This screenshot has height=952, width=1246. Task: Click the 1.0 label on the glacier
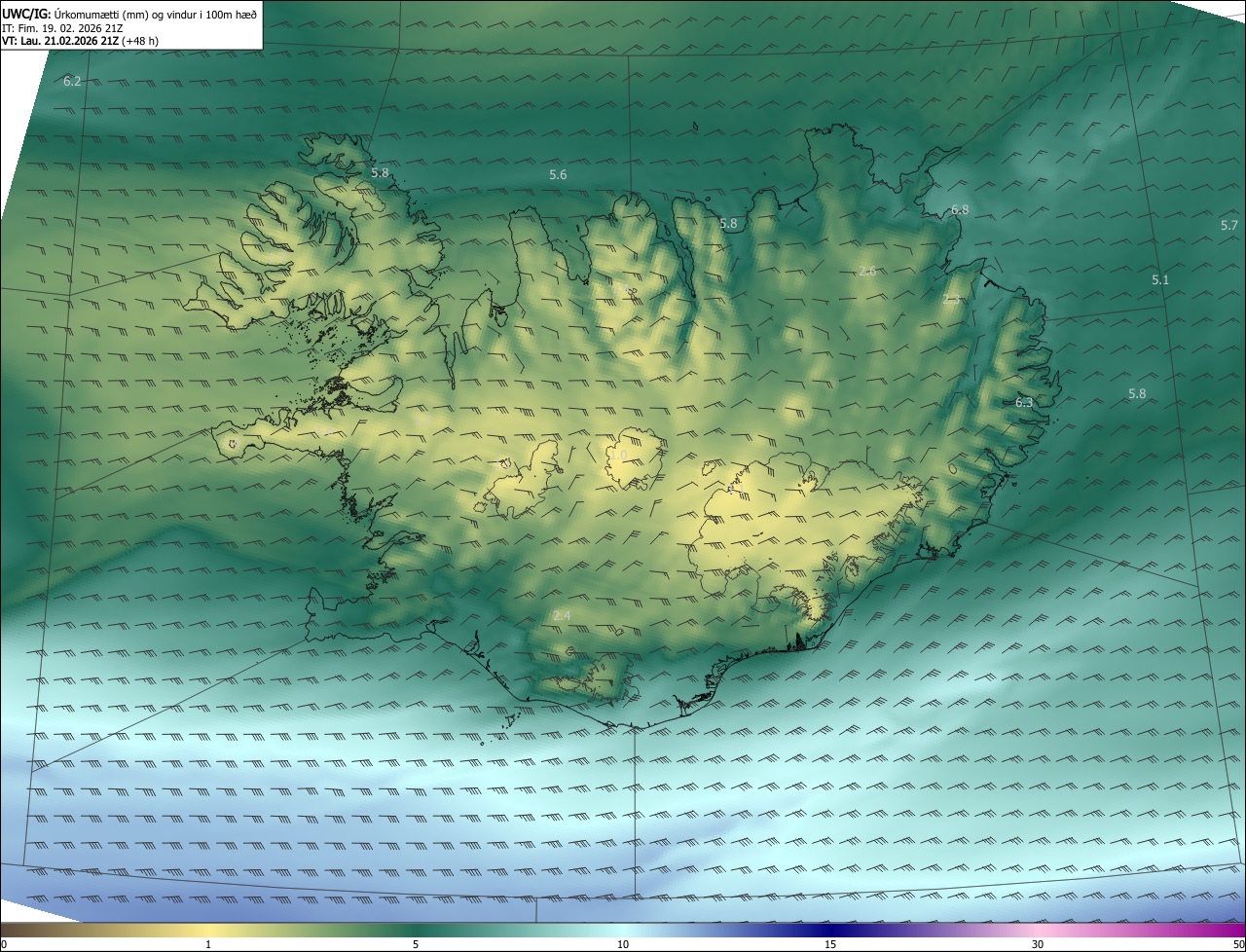pyautogui.click(x=618, y=455)
